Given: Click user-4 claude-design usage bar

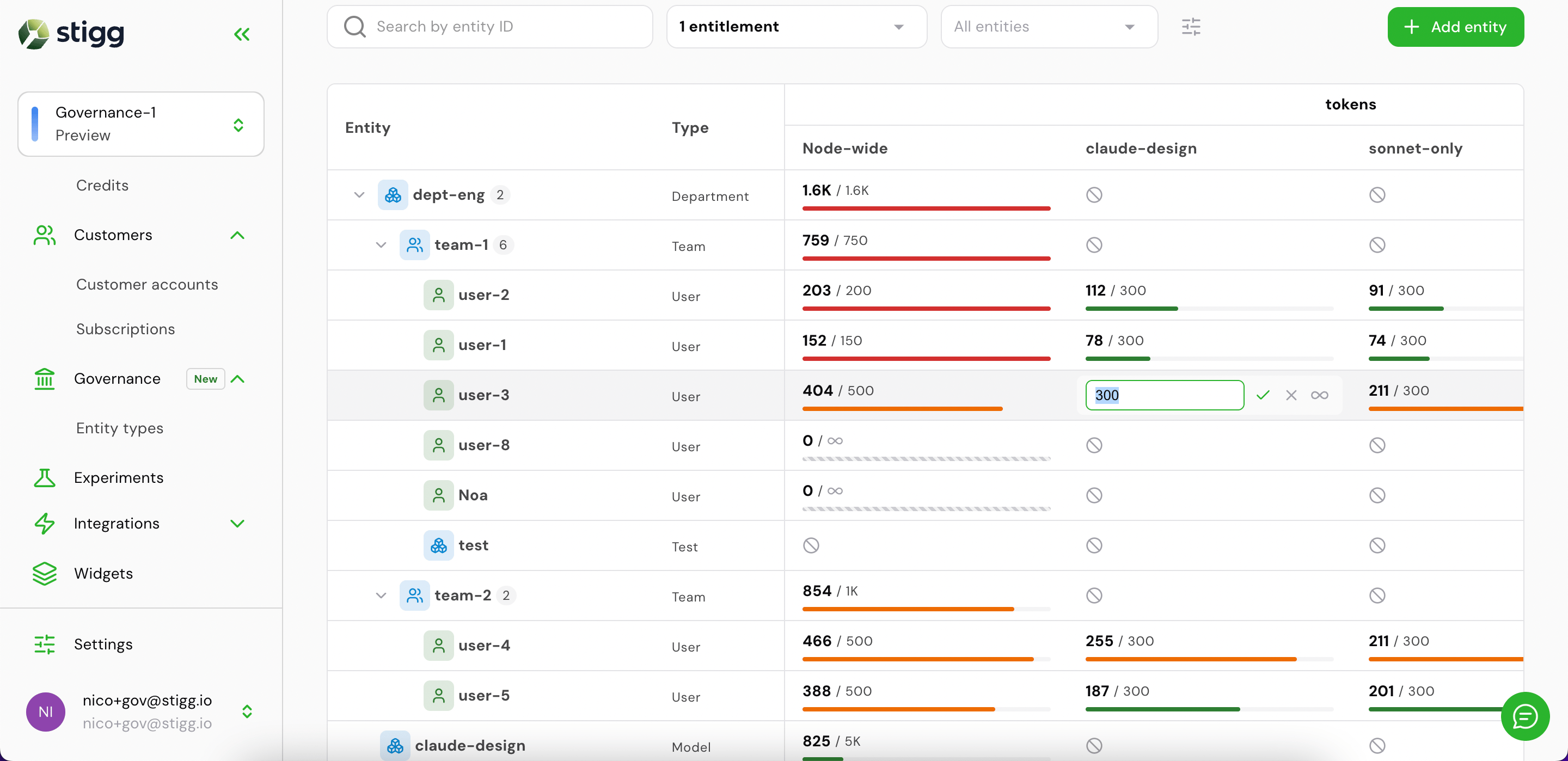Looking at the screenshot, I should (x=1209, y=659).
